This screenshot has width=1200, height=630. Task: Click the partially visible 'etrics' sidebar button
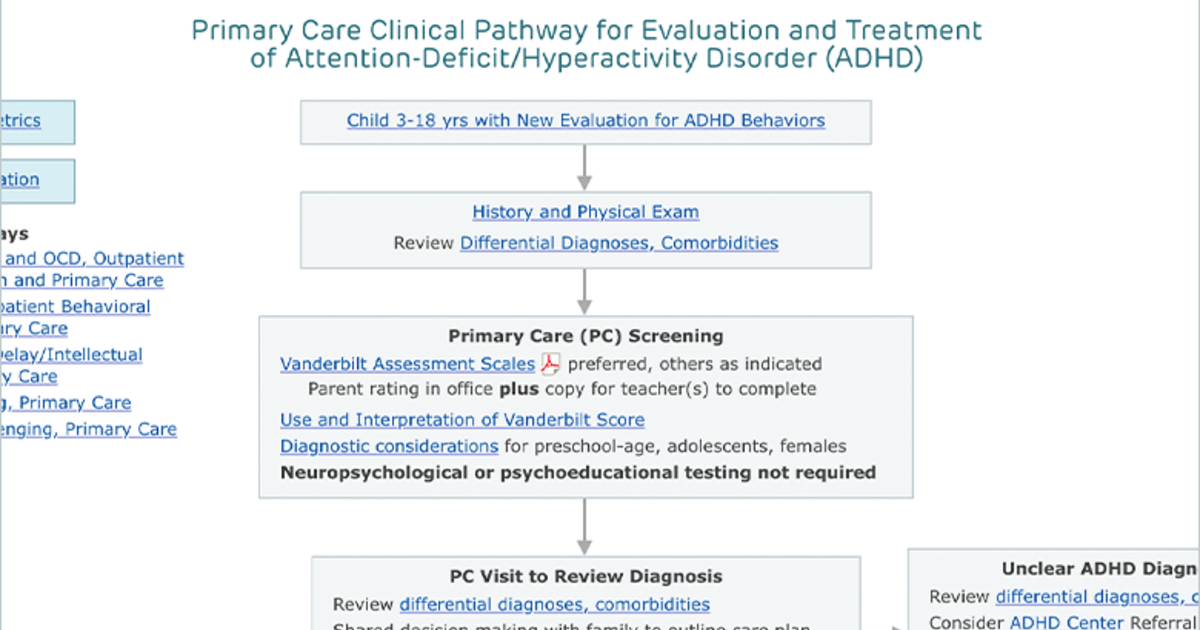[x=36, y=121]
